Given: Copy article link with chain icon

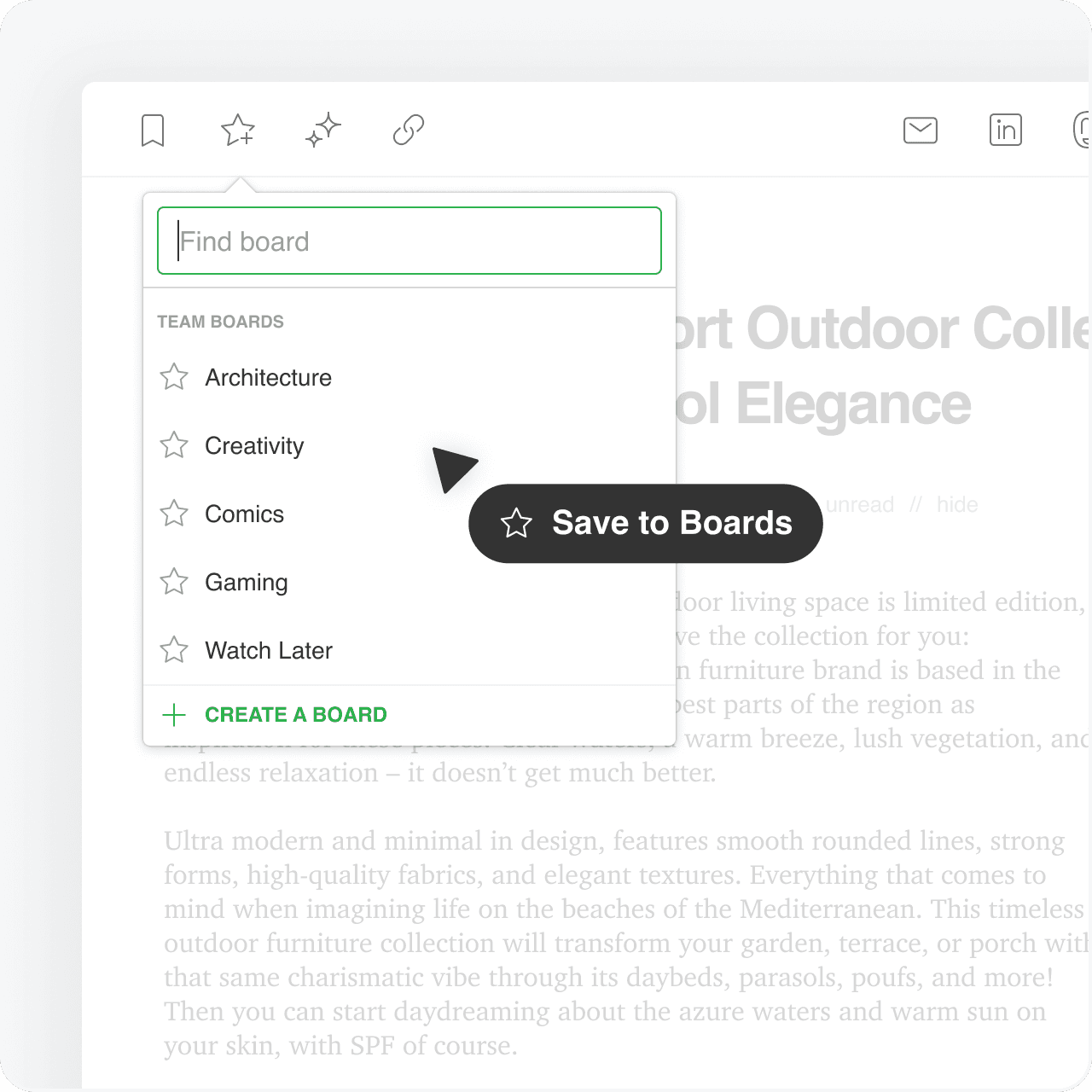Looking at the screenshot, I should coord(409,130).
